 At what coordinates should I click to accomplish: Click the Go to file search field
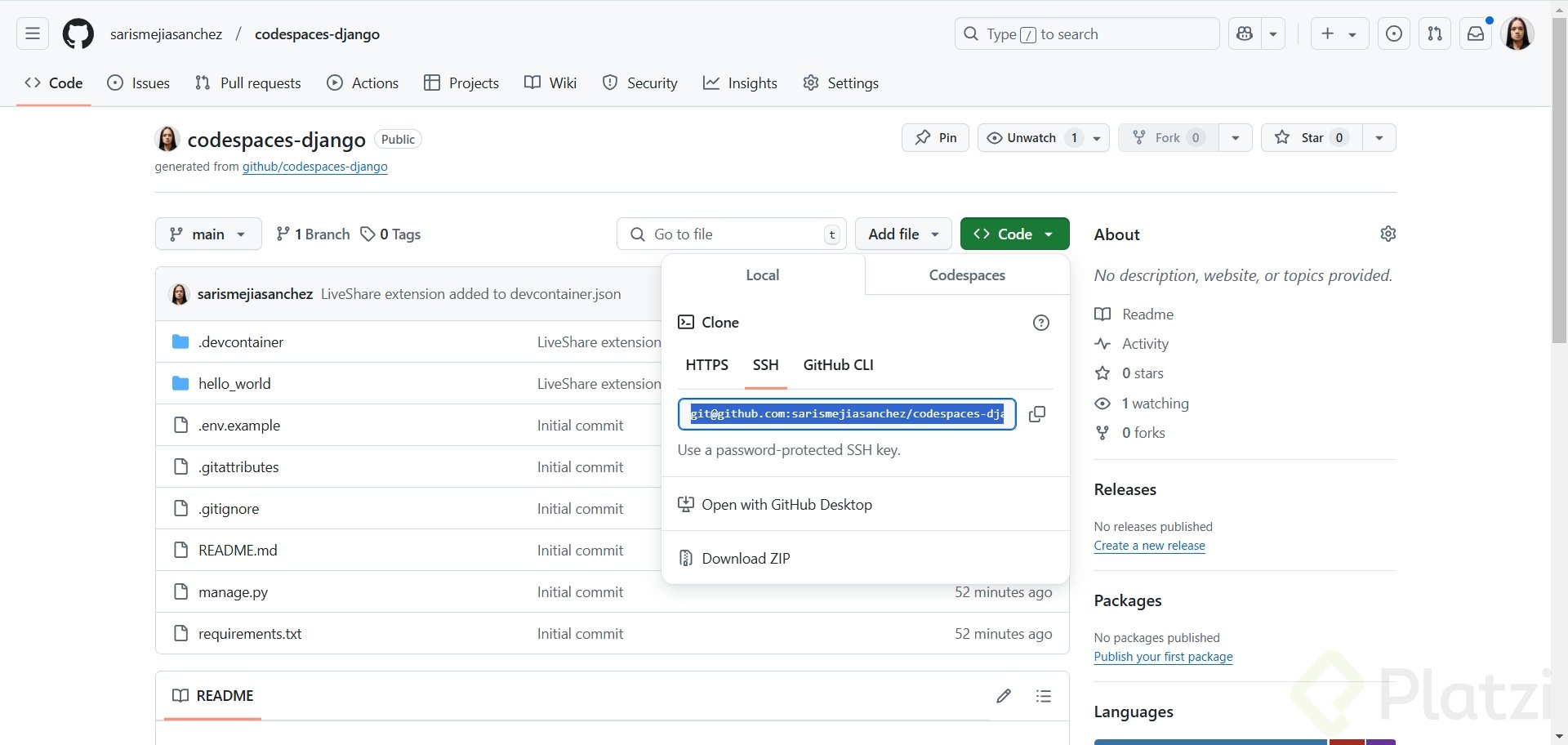tap(731, 234)
